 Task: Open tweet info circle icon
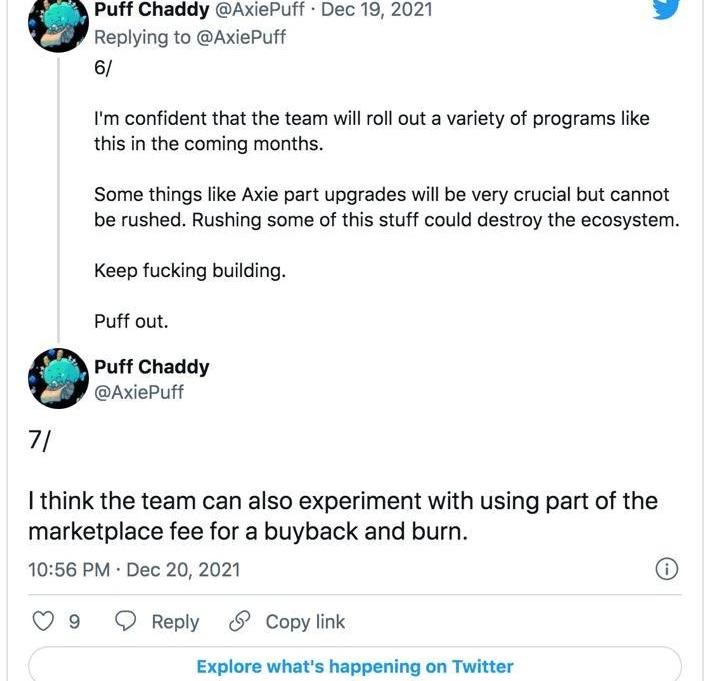point(667,569)
